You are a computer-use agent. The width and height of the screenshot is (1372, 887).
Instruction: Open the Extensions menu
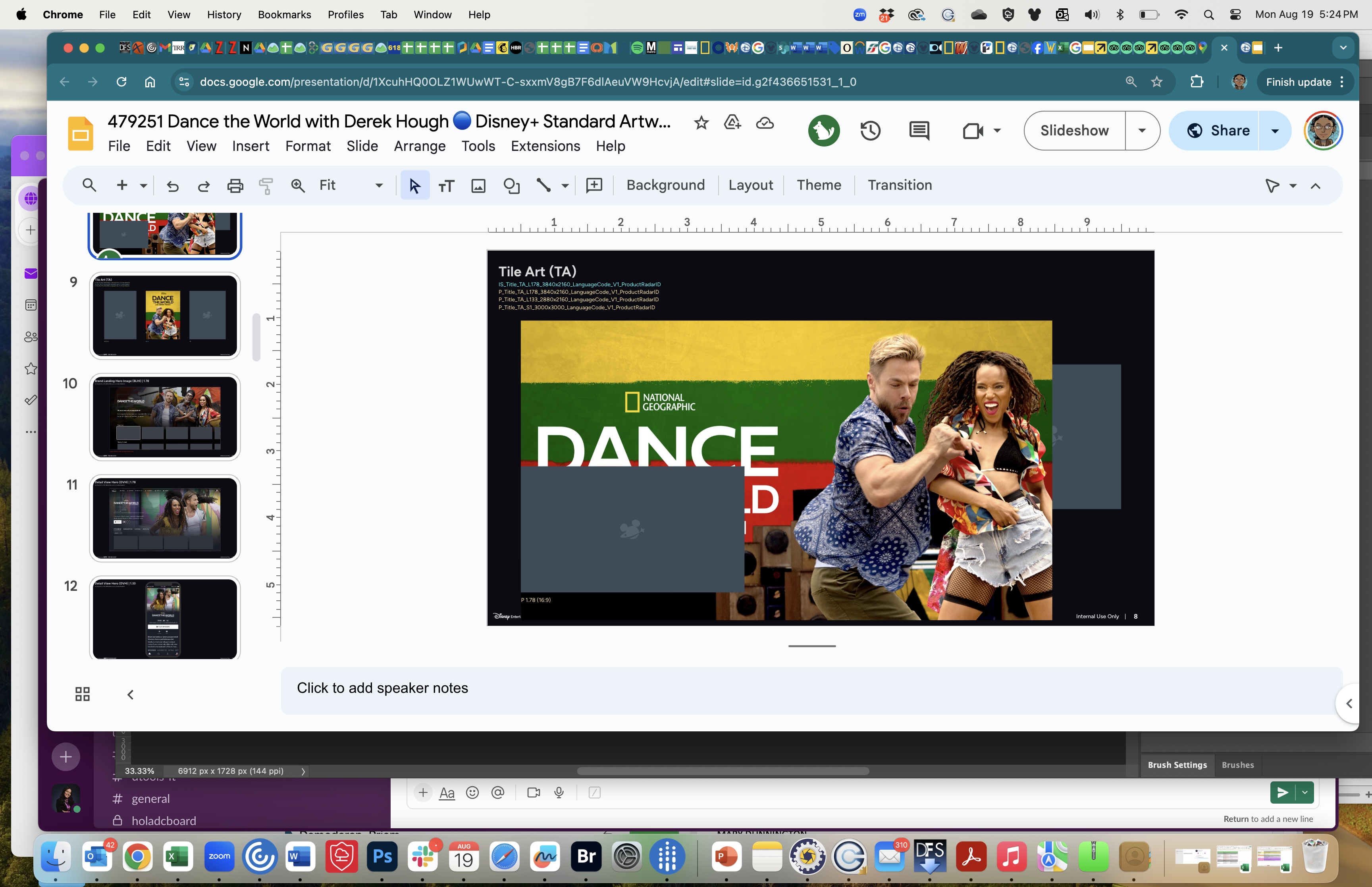(545, 146)
